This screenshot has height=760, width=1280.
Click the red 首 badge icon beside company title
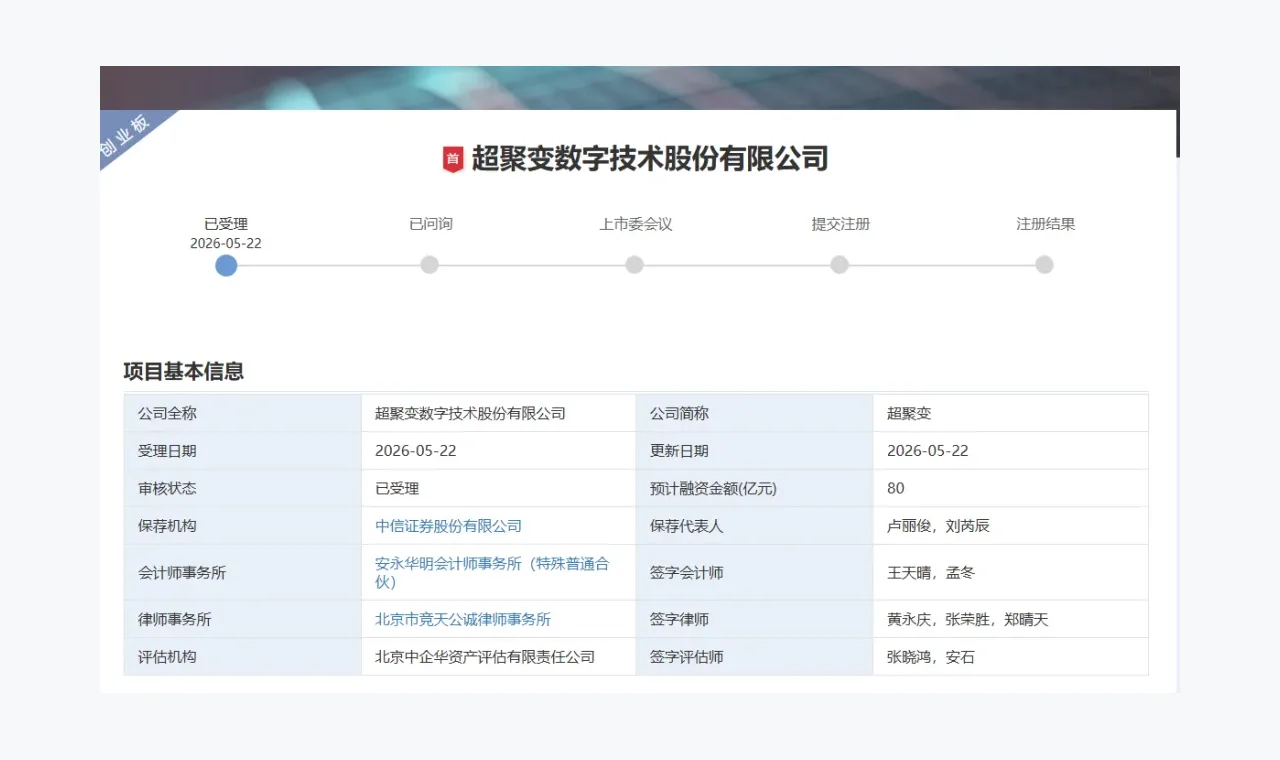pyautogui.click(x=453, y=159)
